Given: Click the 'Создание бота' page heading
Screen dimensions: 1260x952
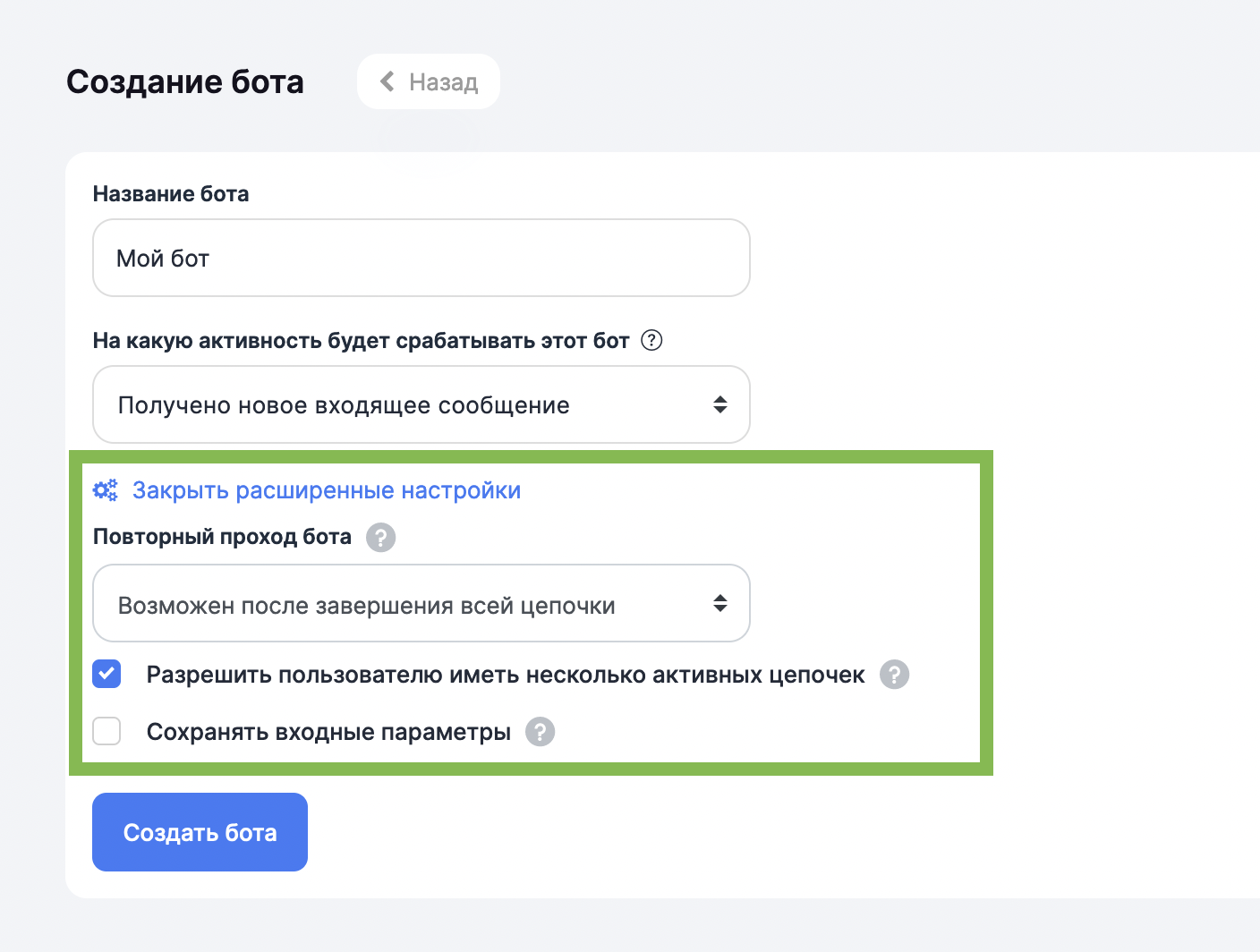Looking at the screenshot, I should coord(185,81).
